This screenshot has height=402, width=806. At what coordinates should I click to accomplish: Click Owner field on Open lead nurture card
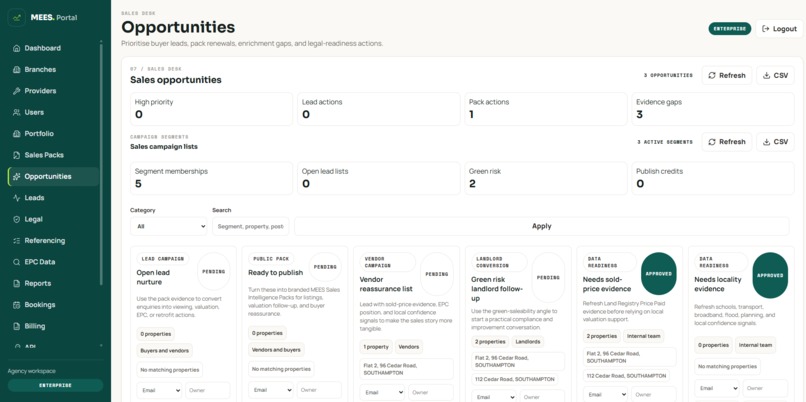point(208,390)
